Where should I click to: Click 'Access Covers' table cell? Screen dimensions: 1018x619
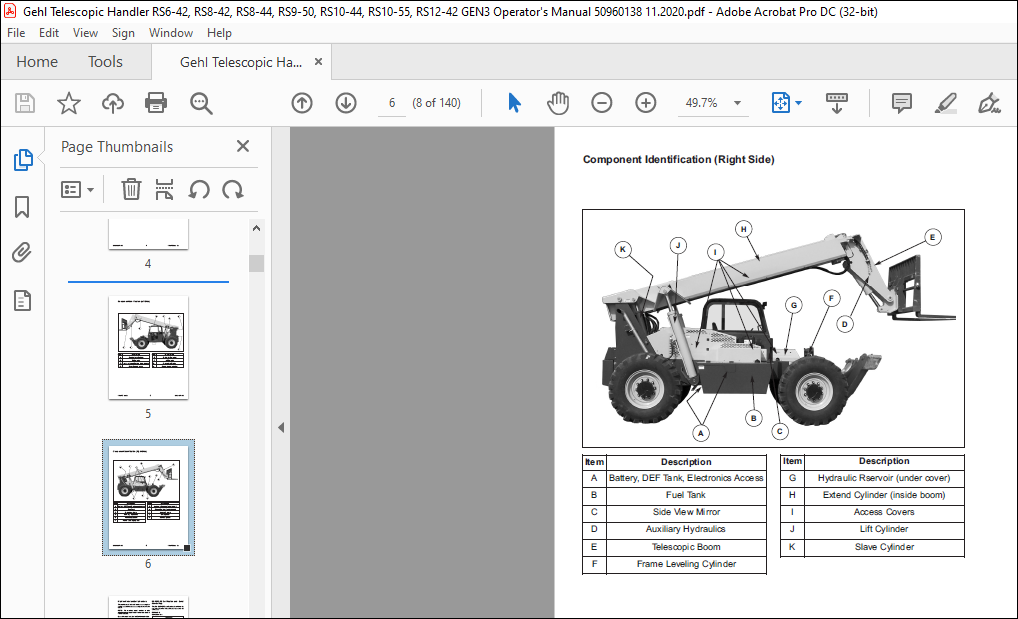coord(884,512)
